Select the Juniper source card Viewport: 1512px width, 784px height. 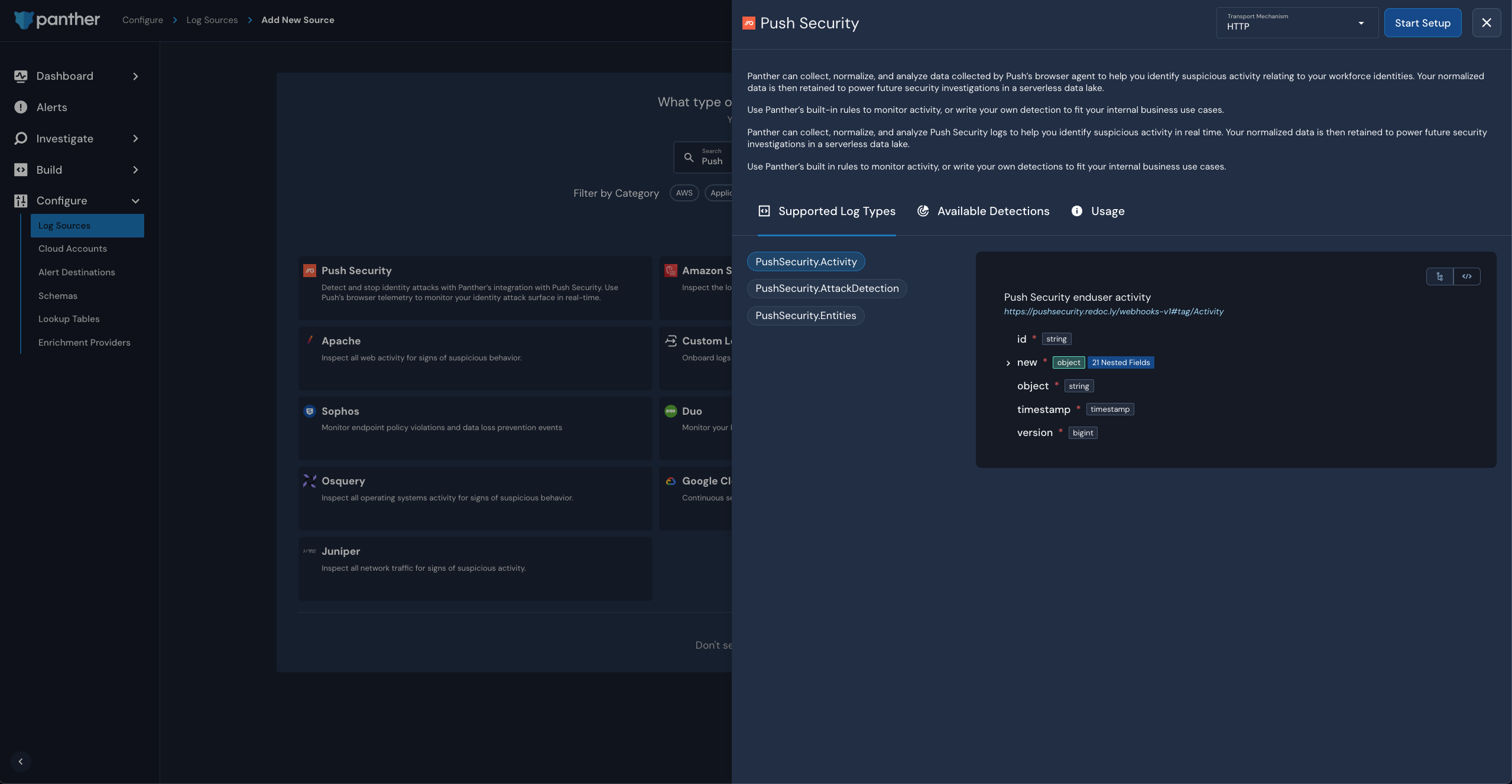coord(475,569)
